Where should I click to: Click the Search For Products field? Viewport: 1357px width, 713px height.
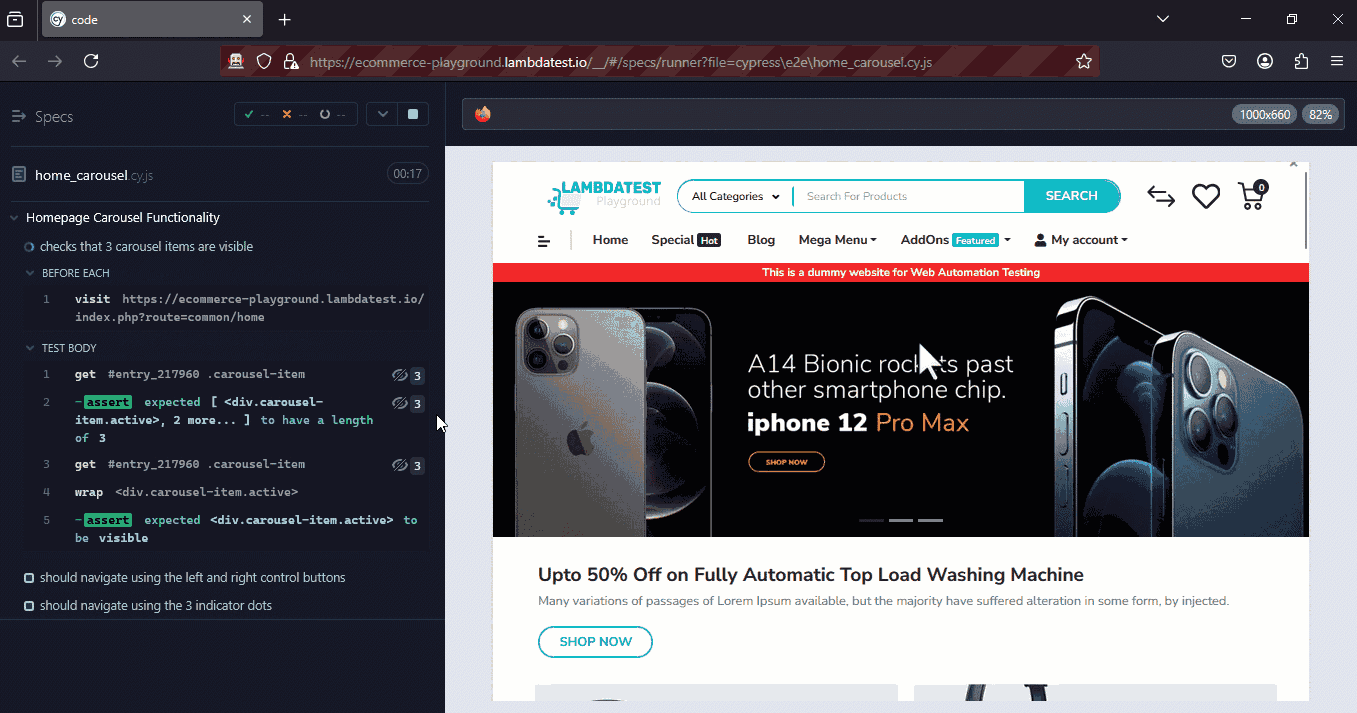(905, 196)
